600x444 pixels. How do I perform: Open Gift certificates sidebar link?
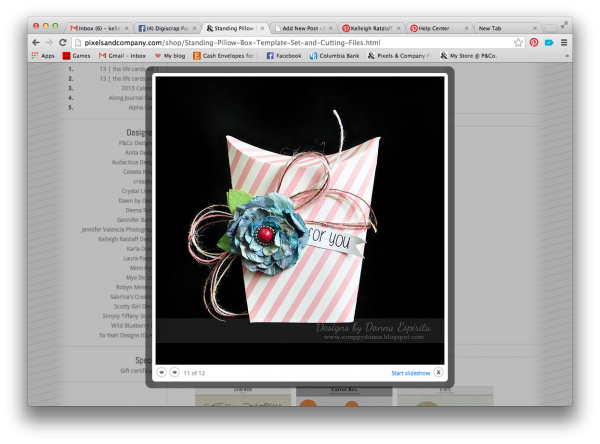pyautogui.click(x=136, y=371)
